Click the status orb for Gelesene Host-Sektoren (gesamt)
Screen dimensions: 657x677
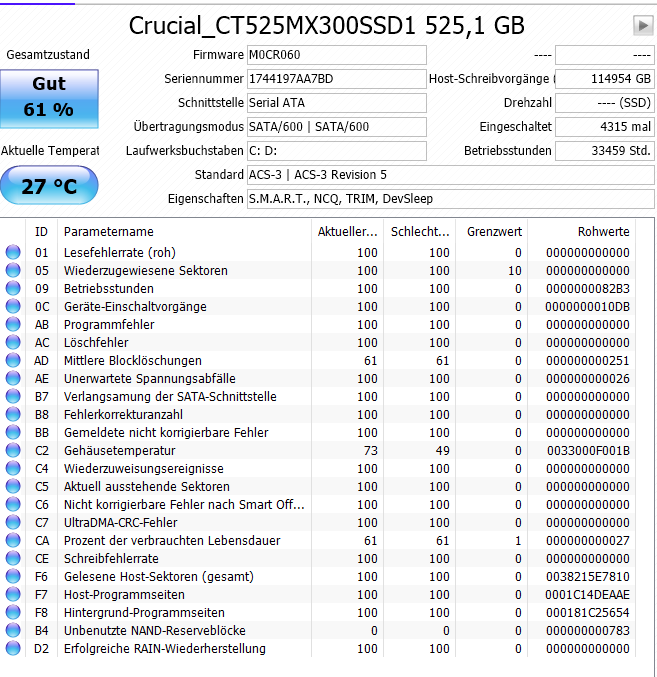[13, 576]
